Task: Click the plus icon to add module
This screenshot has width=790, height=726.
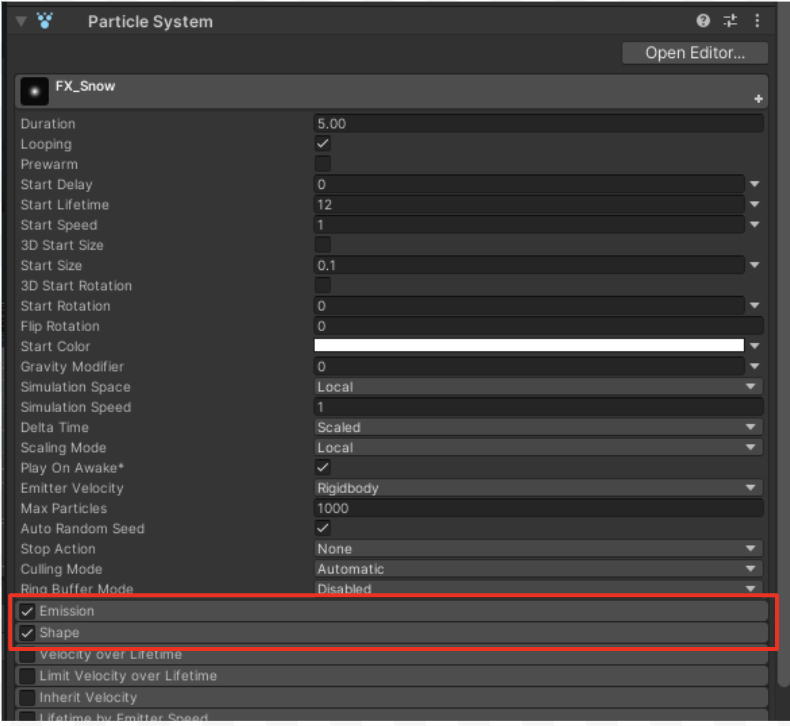Action: [x=758, y=99]
